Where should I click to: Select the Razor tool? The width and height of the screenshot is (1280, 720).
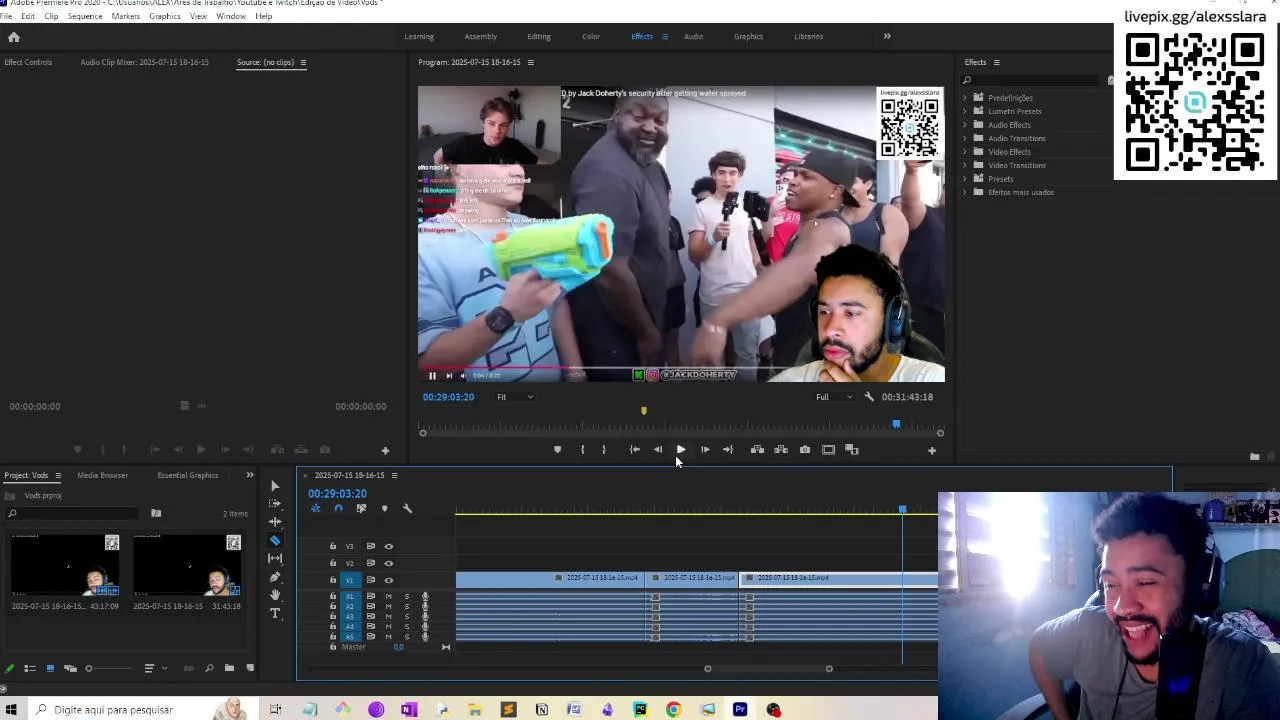275,540
